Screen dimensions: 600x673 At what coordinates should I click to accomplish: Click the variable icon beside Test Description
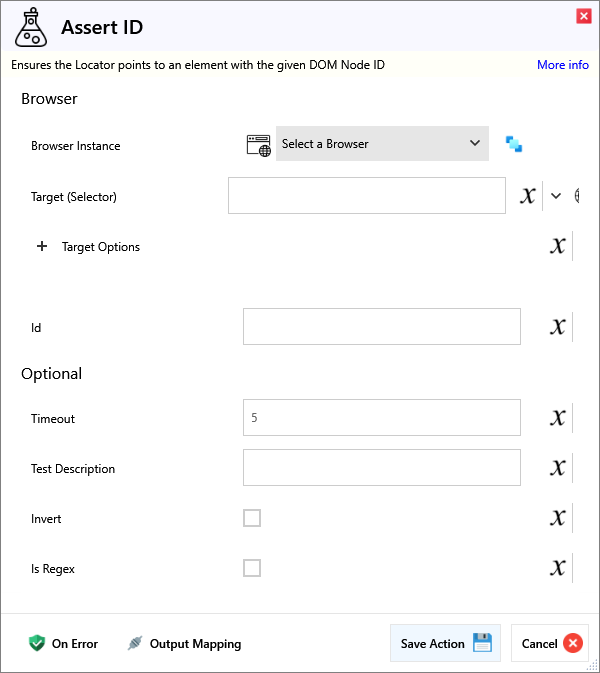(558, 468)
